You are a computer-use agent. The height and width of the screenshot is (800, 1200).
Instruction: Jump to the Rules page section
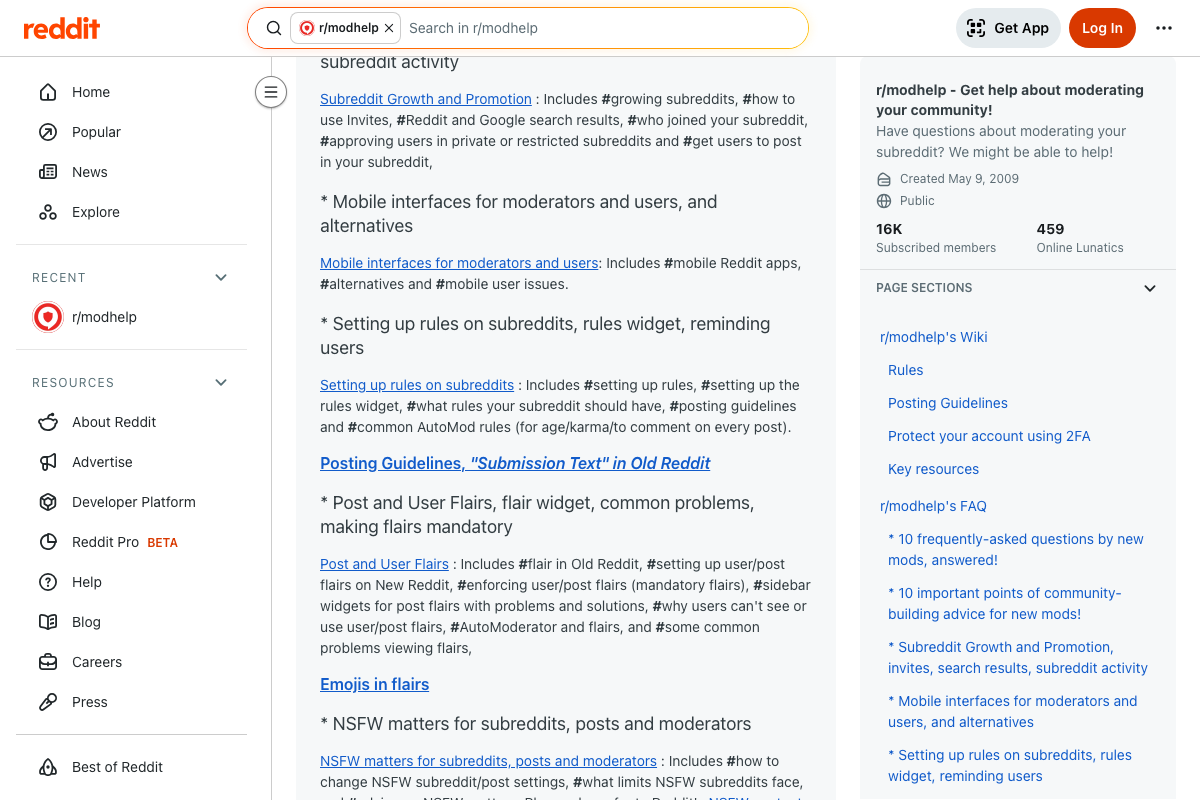pyautogui.click(x=906, y=370)
